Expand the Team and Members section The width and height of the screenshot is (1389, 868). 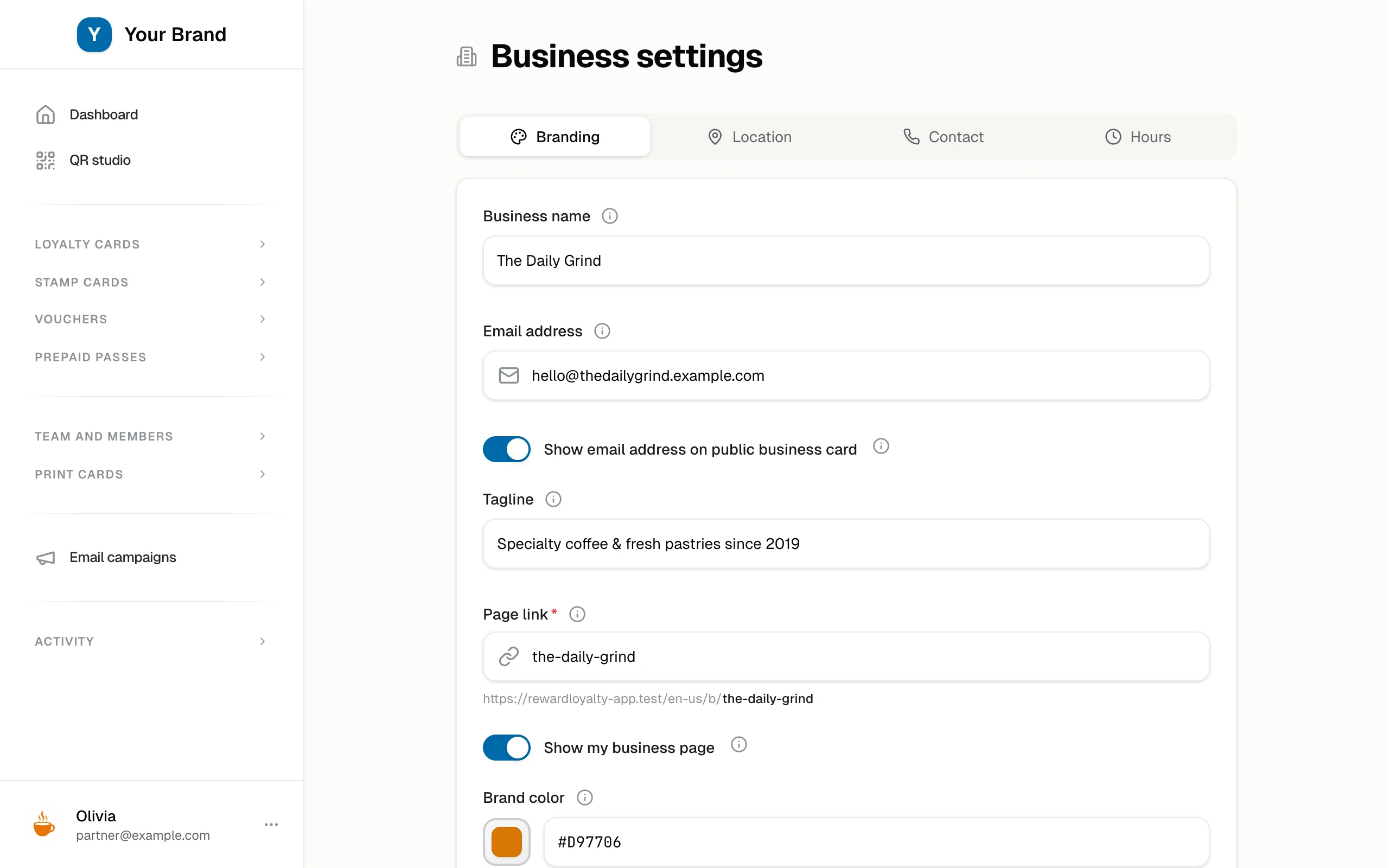pos(151,436)
